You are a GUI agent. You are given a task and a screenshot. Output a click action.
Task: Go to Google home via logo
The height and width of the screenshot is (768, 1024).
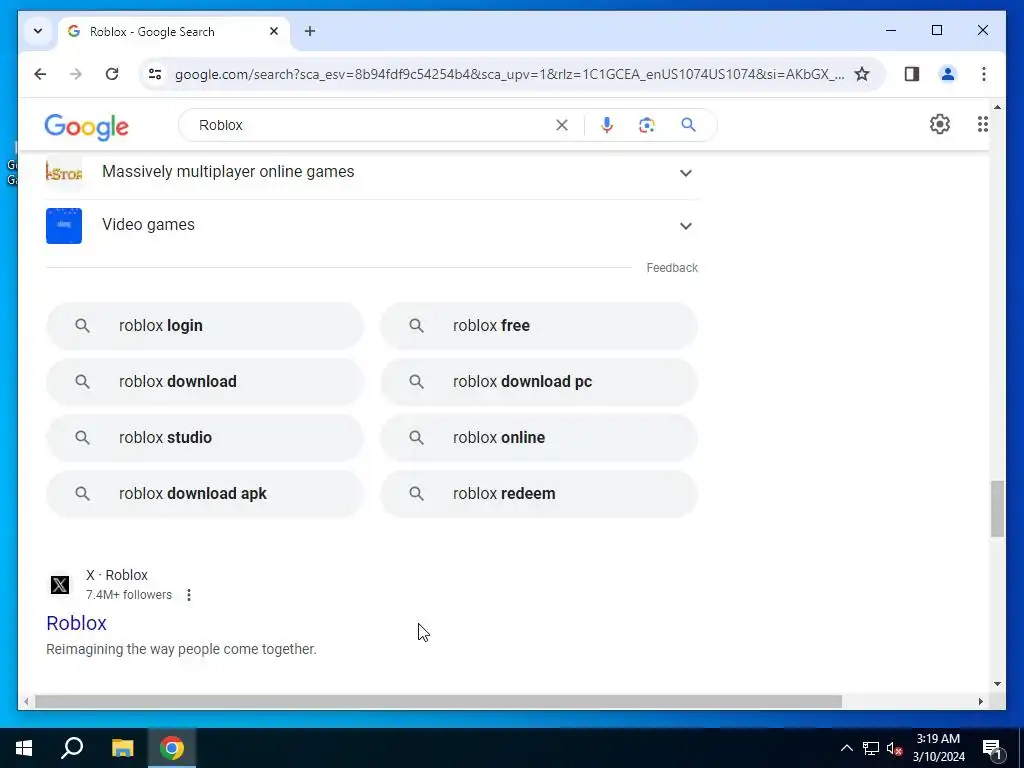pyautogui.click(x=86, y=127)
